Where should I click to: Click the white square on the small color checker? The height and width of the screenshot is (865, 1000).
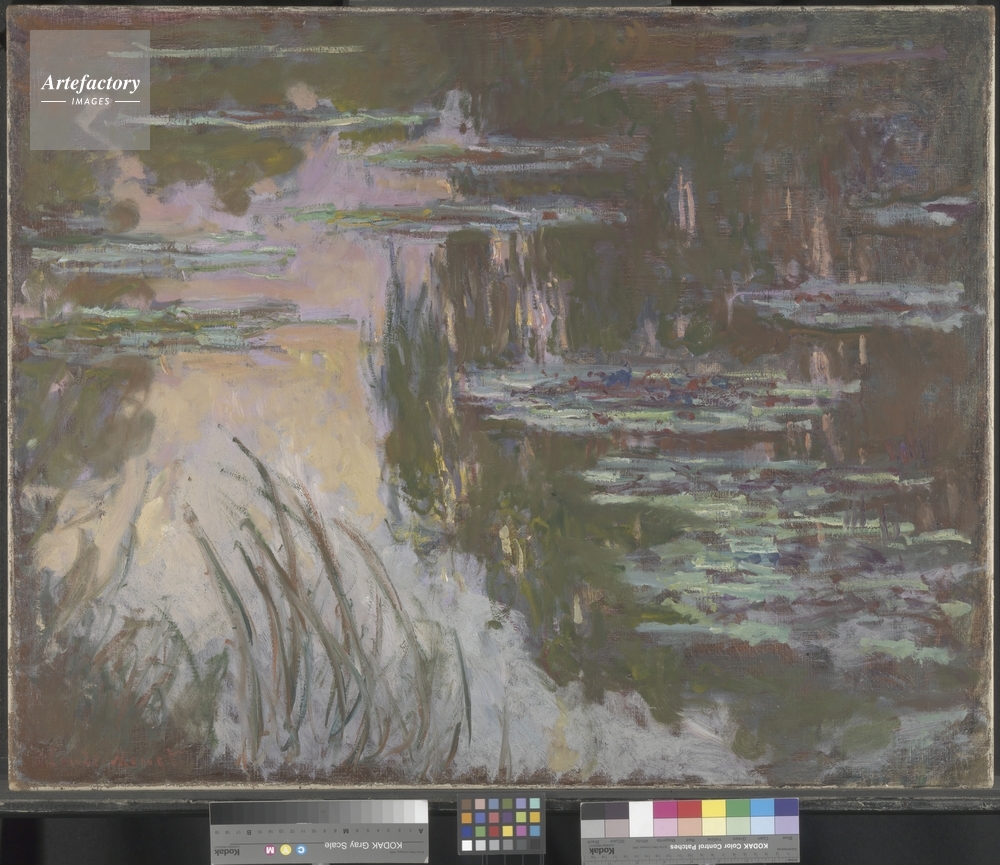[466, 845]
